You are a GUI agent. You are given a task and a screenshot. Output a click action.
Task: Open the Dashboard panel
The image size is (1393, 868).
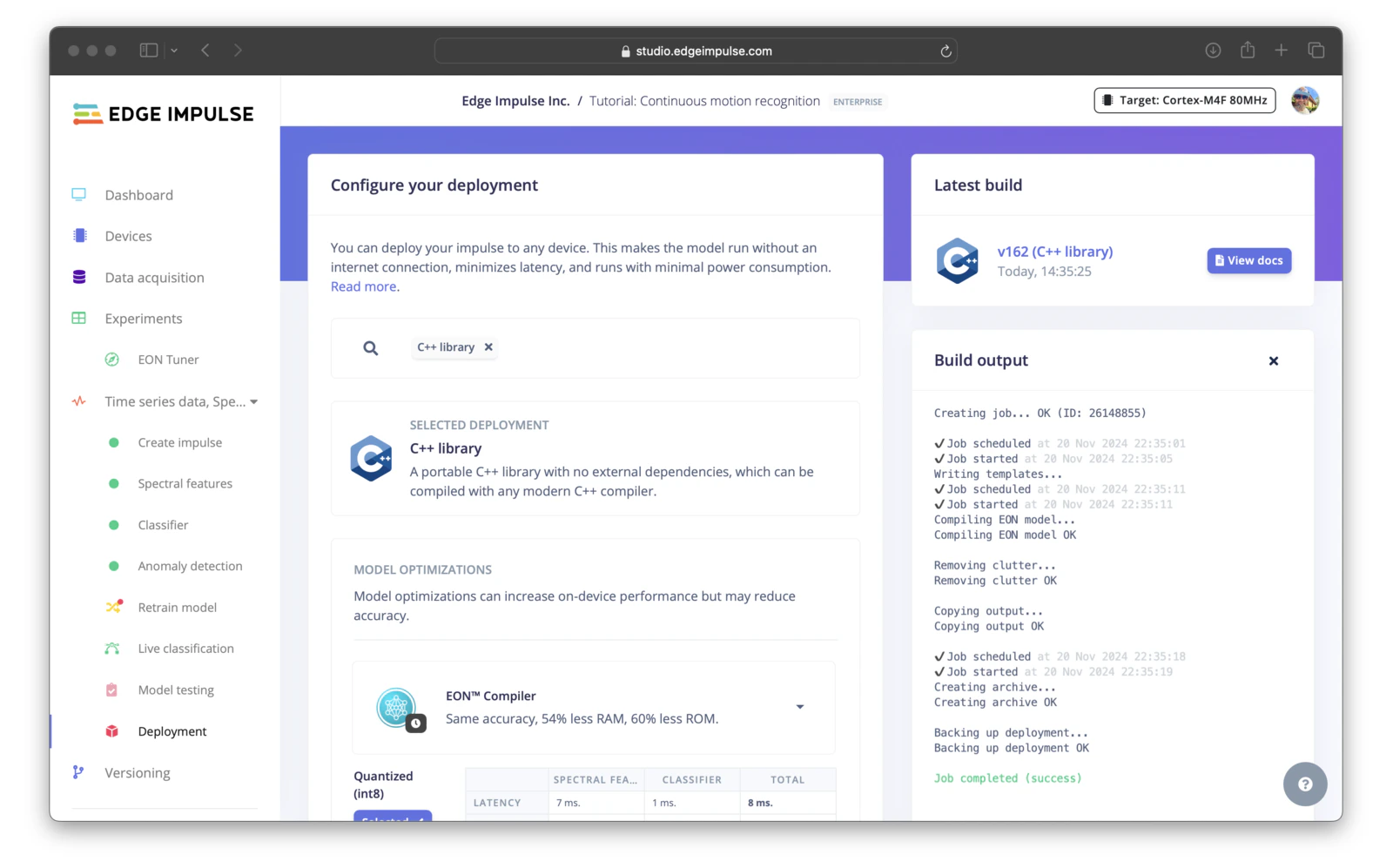pos(139,194)
